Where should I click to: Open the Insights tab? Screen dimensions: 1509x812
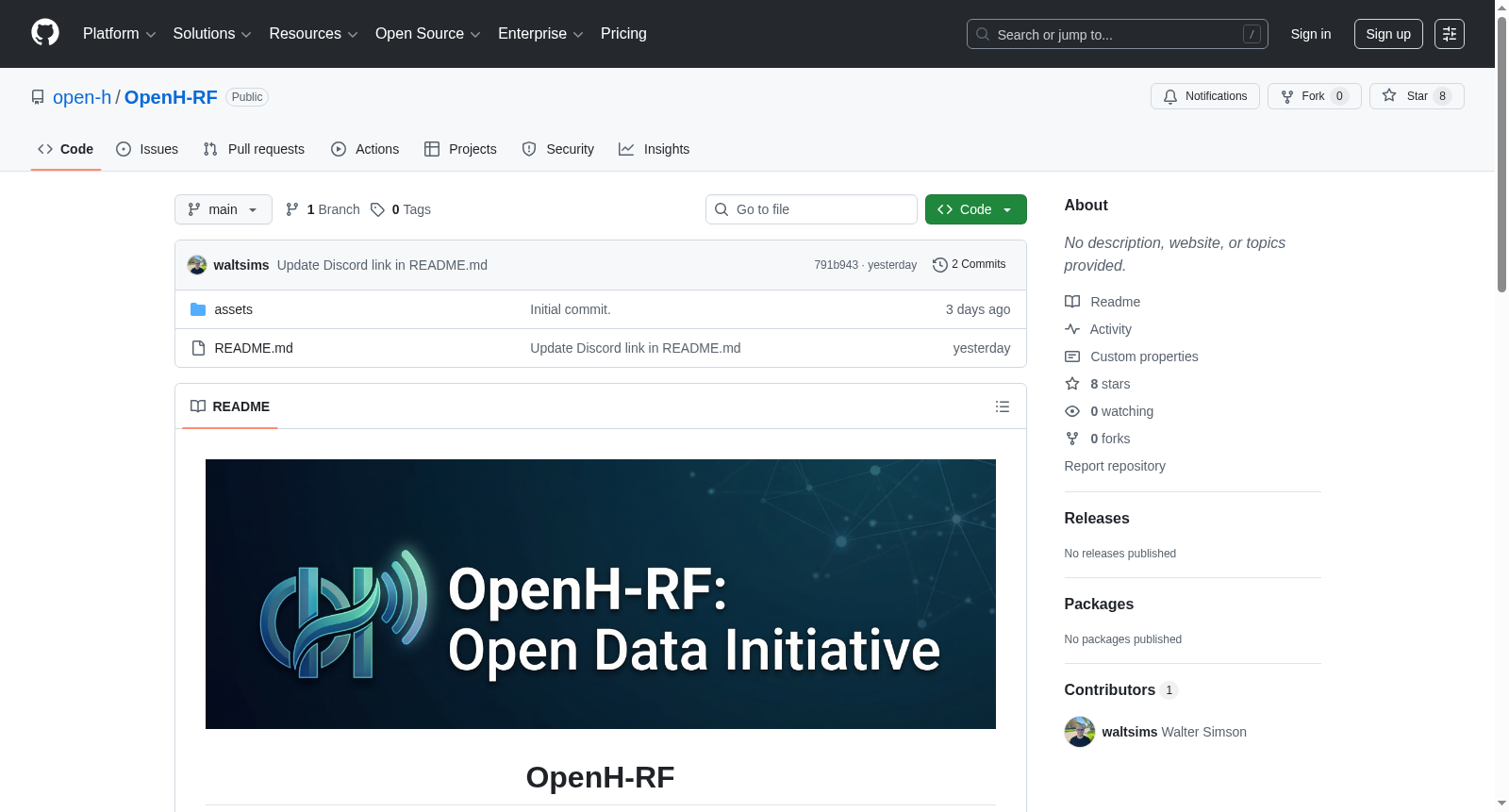(x=655, y=149)
